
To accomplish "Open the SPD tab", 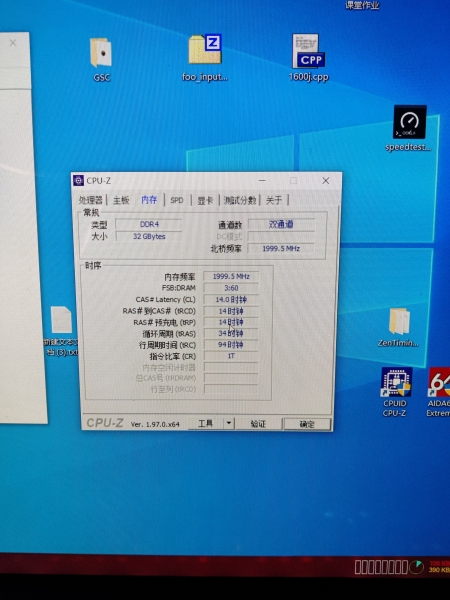I will click(x=177, y=200).
